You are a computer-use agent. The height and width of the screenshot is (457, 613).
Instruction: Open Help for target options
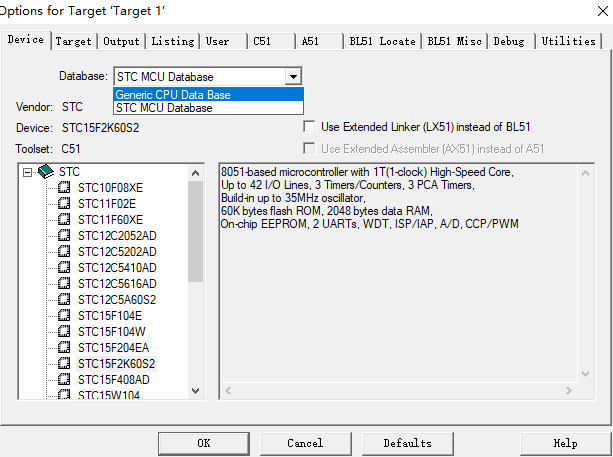point(565,443)
